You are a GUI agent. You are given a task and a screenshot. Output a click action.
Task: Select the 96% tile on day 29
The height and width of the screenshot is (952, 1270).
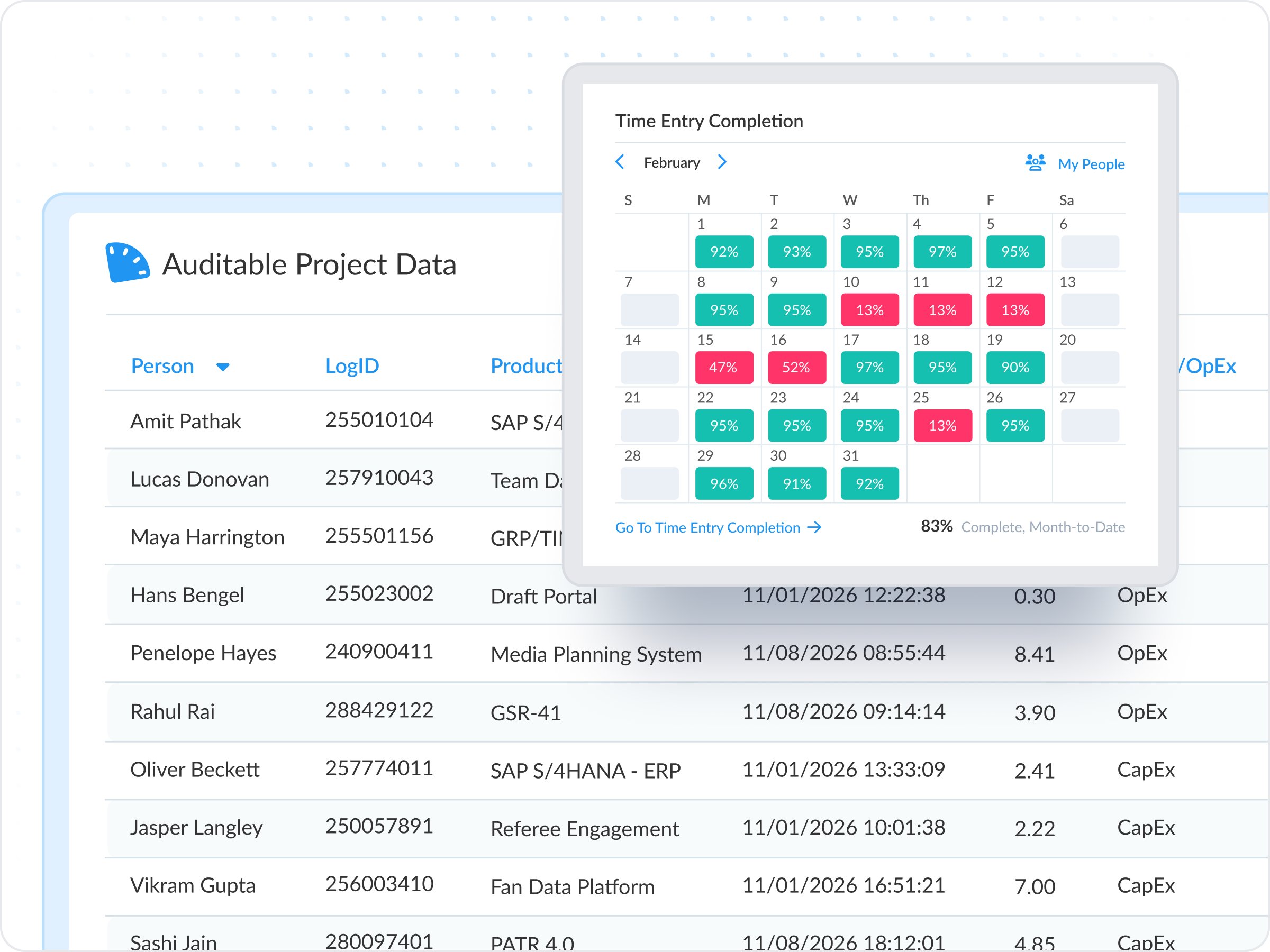point(723,483)
